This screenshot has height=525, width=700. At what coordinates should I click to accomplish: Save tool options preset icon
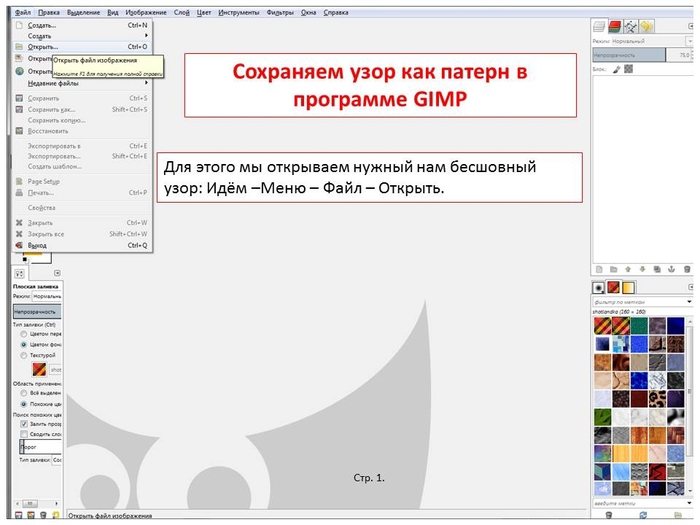tap(19, 515)
